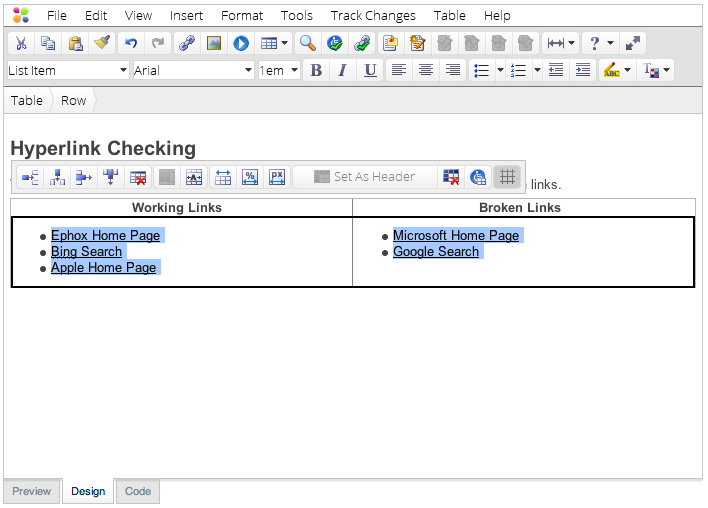
Task: Toggle Italic formatting
Action: pyautogui.click(x=343, y=70)
